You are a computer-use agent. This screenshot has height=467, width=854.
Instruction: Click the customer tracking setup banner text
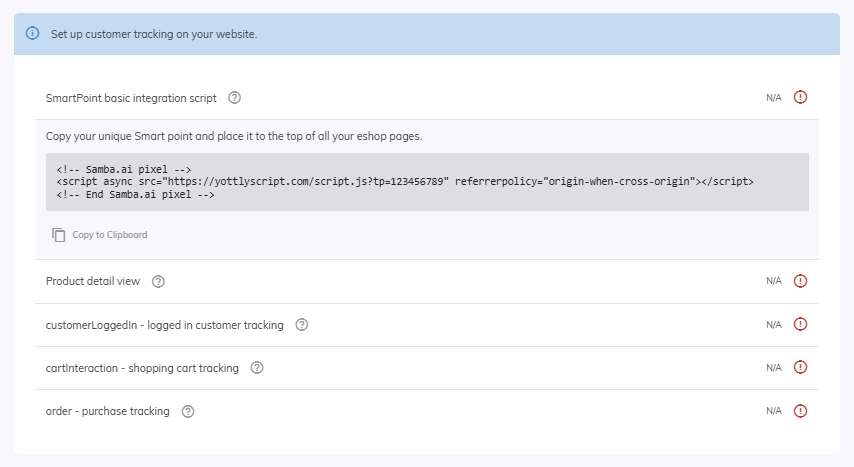tap(154, 34)
